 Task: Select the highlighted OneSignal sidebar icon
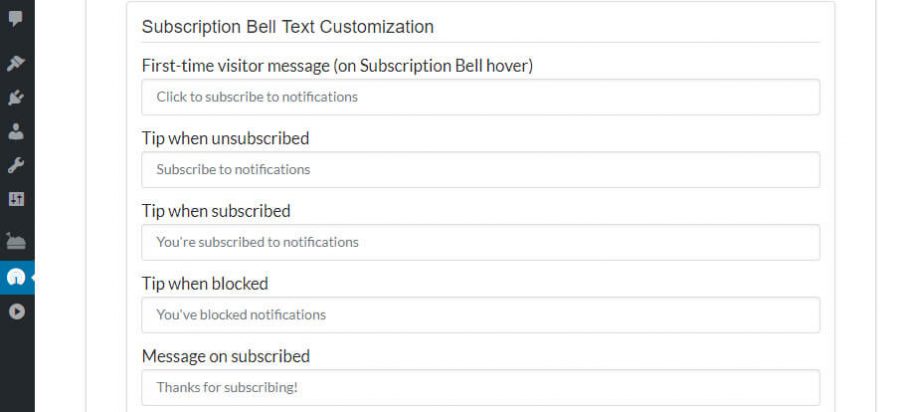[x=16, y=277]
